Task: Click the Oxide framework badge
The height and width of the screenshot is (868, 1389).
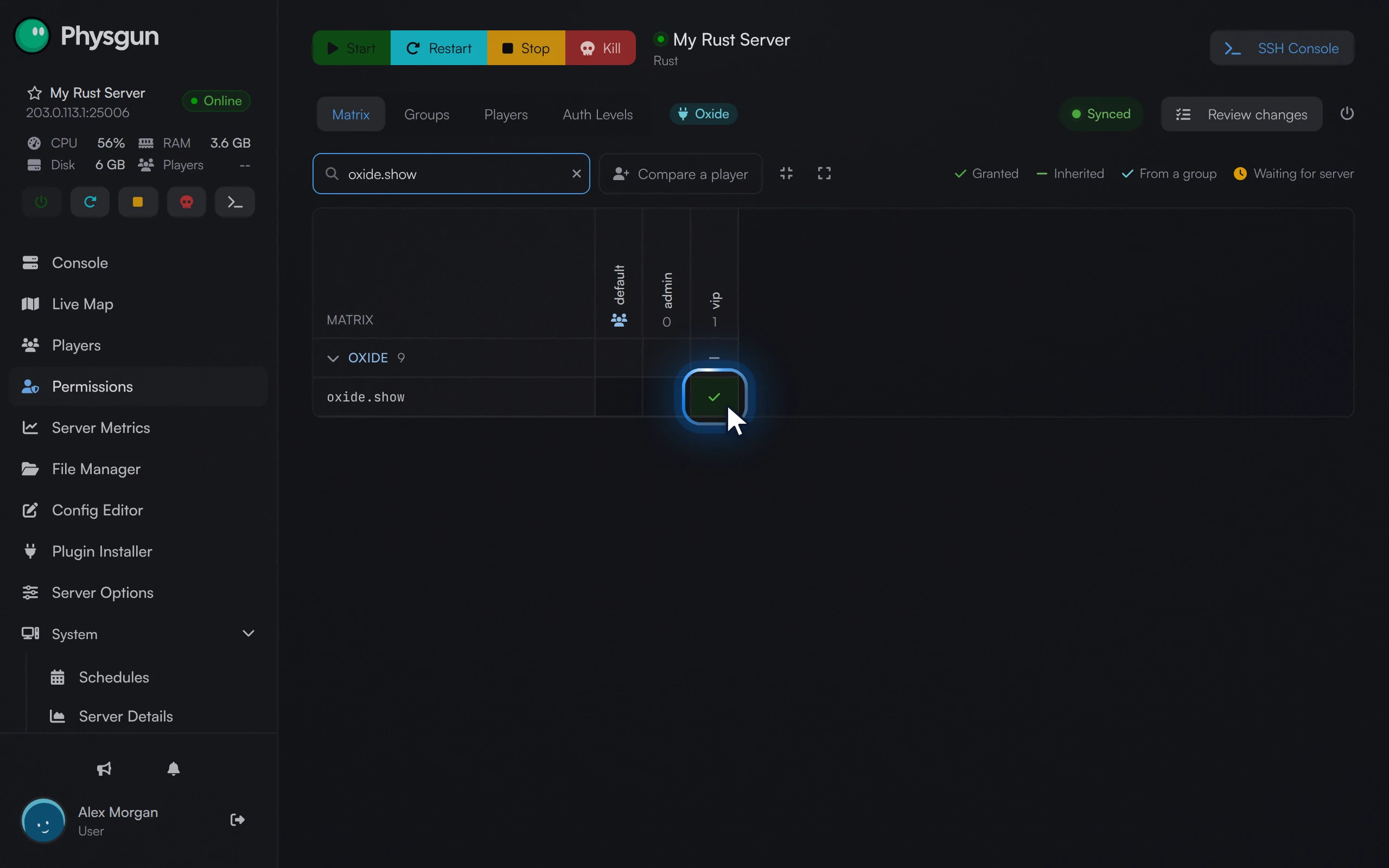Action: coord(704,114)
